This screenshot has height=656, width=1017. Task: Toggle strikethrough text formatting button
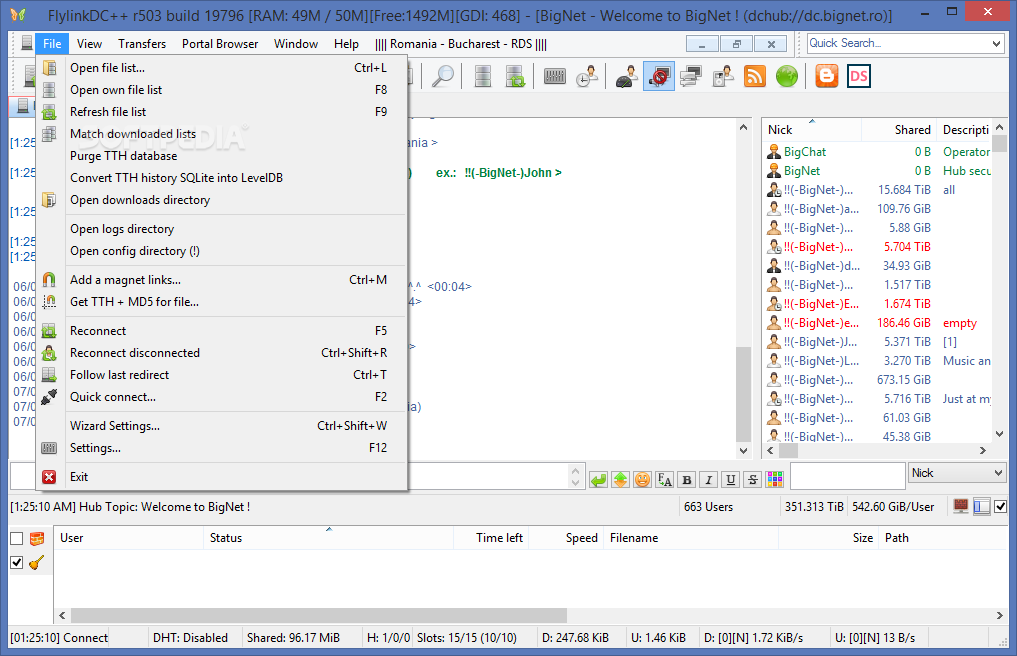tap(752, 480)
